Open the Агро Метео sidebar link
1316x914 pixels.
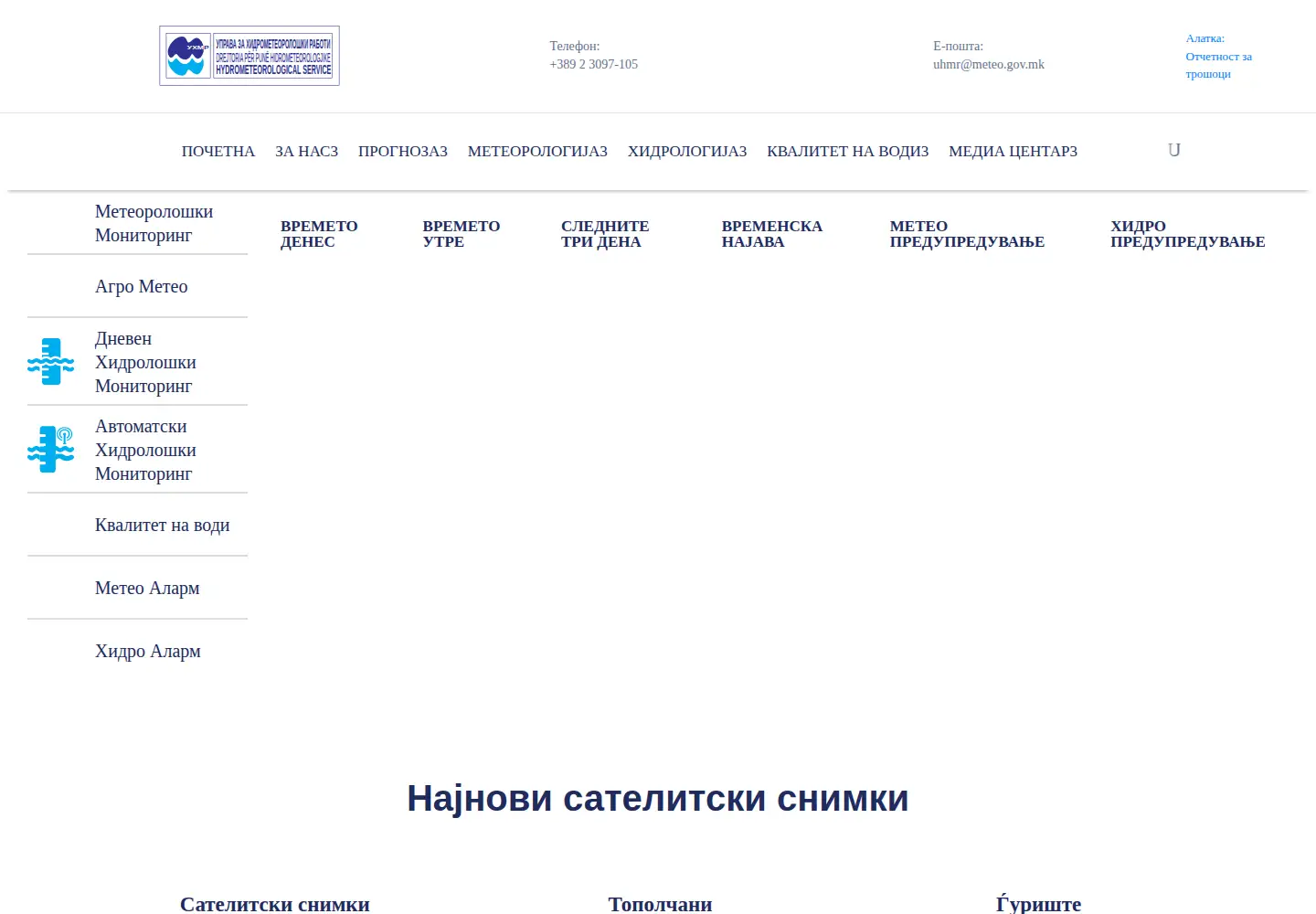click(142, 286)
